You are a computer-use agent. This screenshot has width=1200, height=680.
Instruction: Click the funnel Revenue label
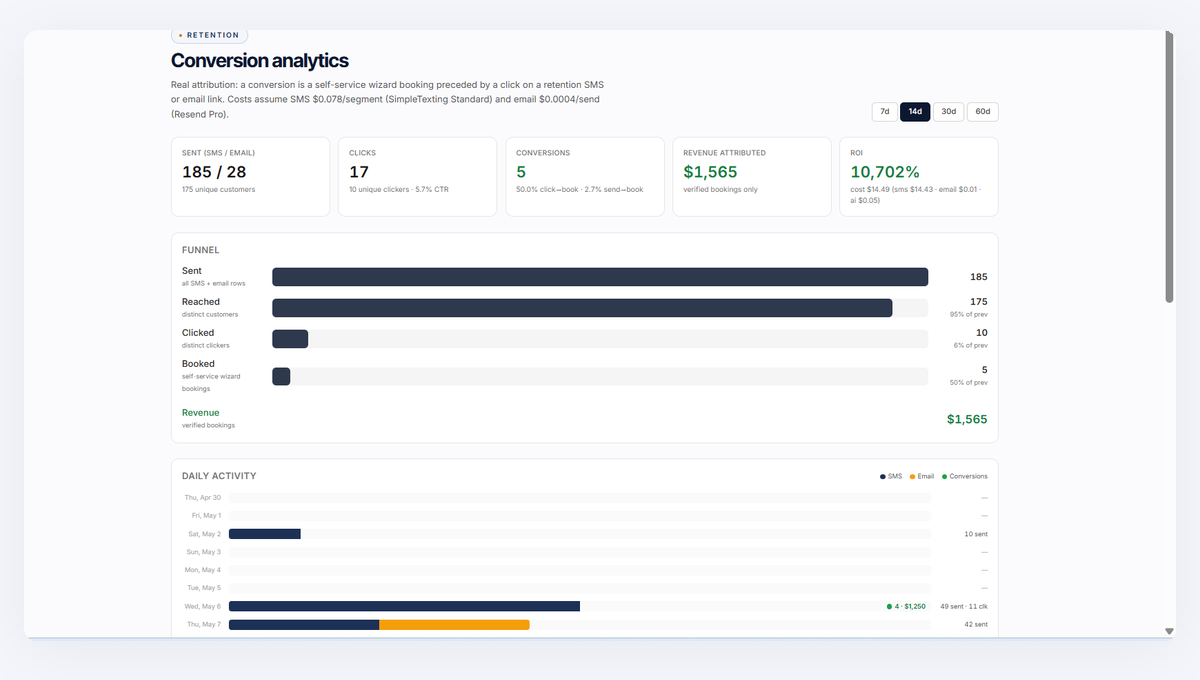(x=200, y=412)
